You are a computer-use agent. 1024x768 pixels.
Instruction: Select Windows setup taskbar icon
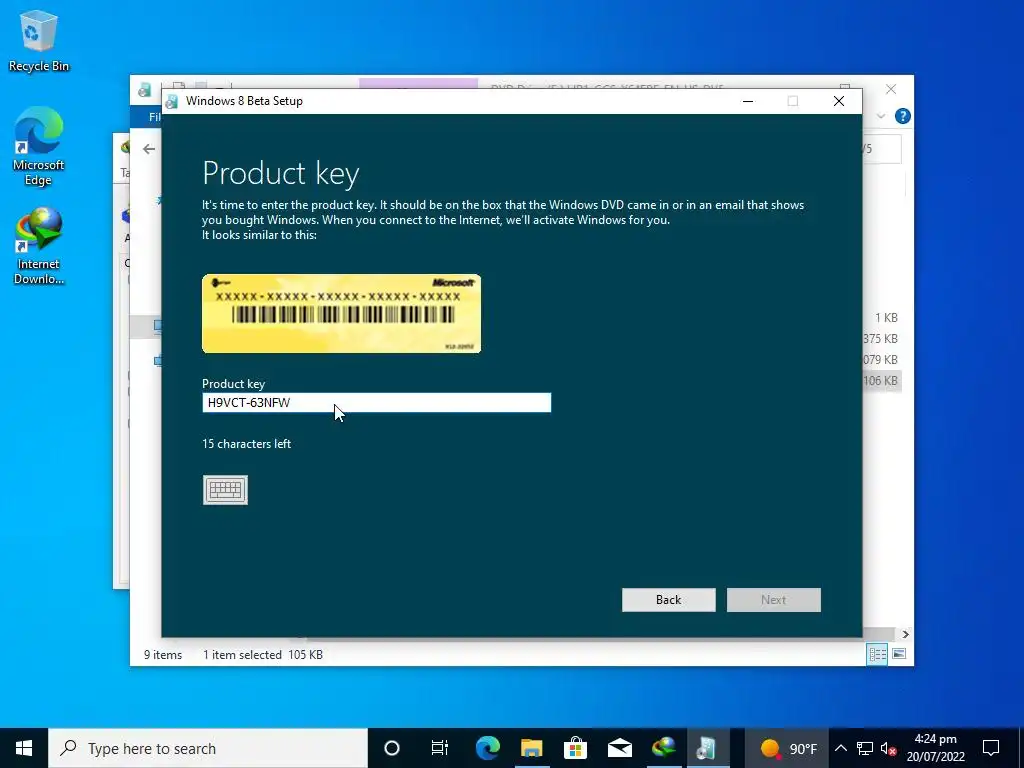707,748
